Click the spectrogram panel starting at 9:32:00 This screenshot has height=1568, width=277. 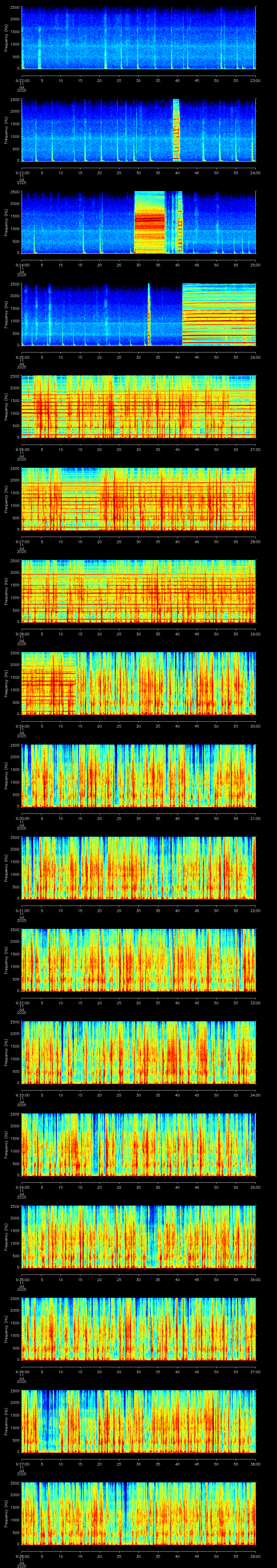(x=138, y=960)
